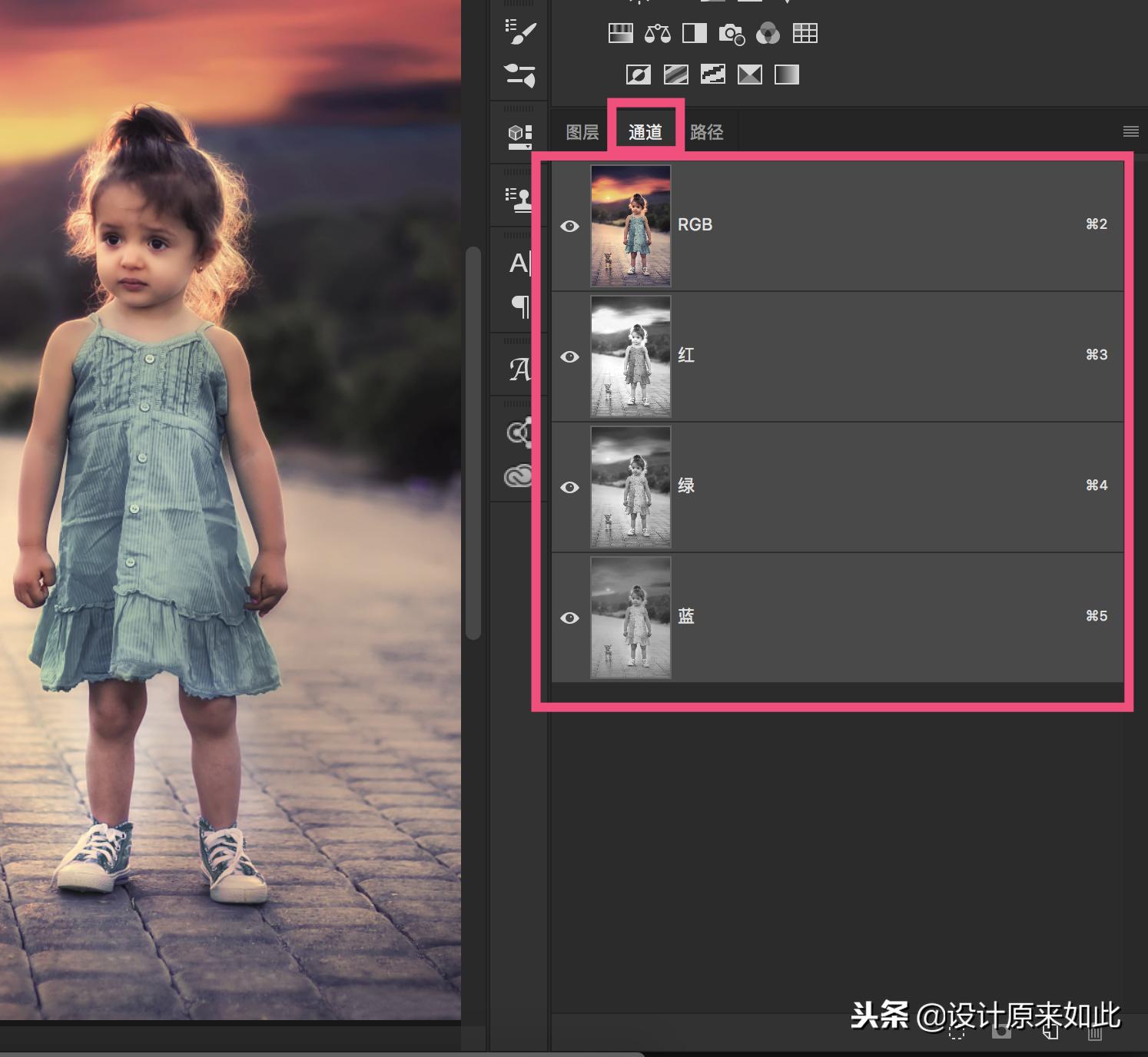
Task: Open the Brush Settings panel icon
Action: click(x=520, y=75)
